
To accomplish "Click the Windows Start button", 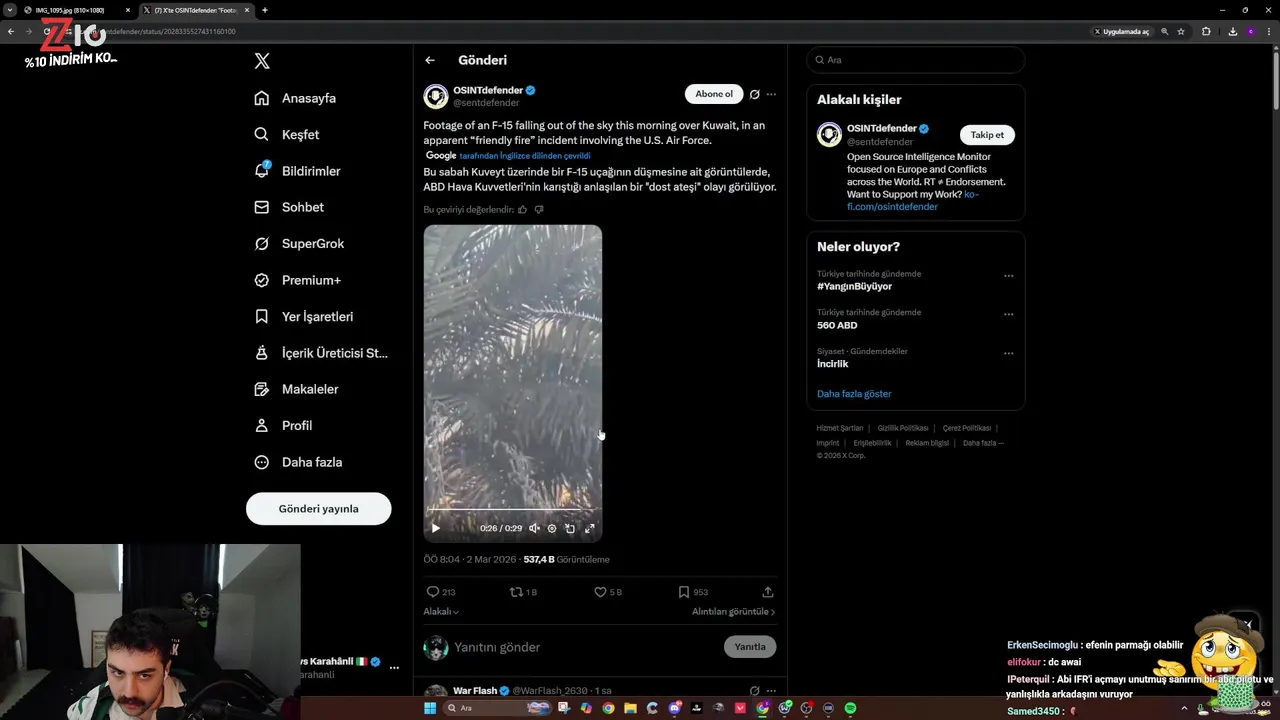I will pos(430,708).
